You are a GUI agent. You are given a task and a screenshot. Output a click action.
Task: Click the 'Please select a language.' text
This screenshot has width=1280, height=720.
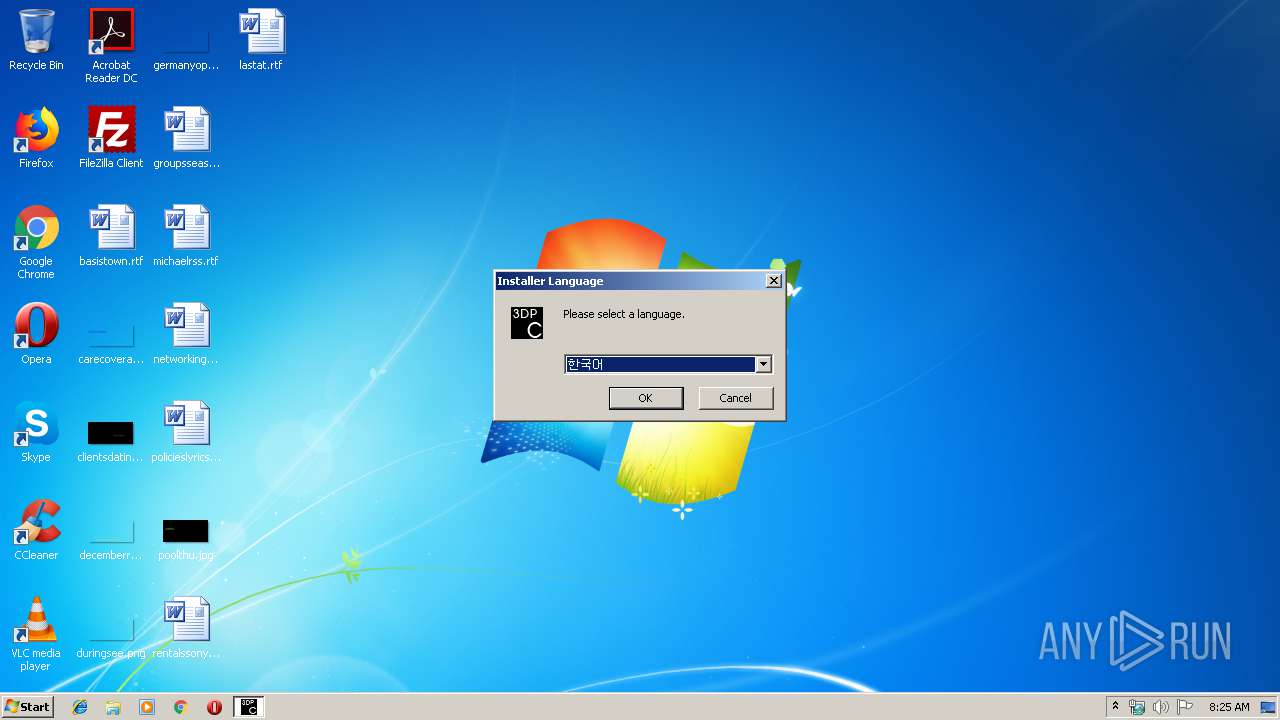pyautogui.click(x=624, y=314)
